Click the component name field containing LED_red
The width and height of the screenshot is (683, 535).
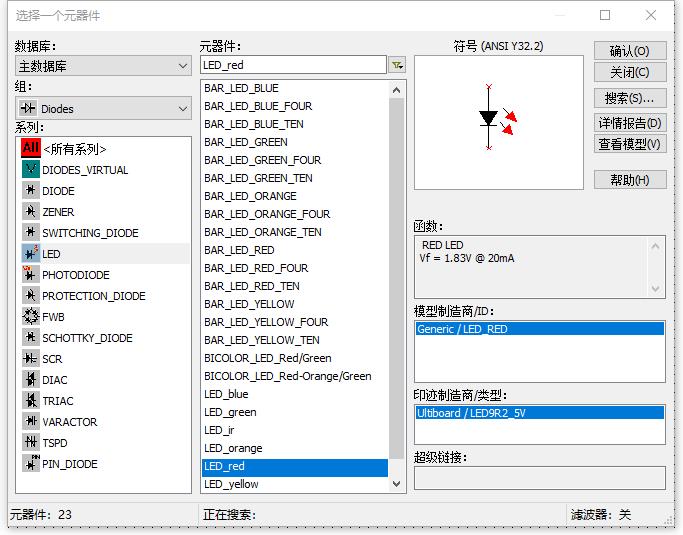293,65
